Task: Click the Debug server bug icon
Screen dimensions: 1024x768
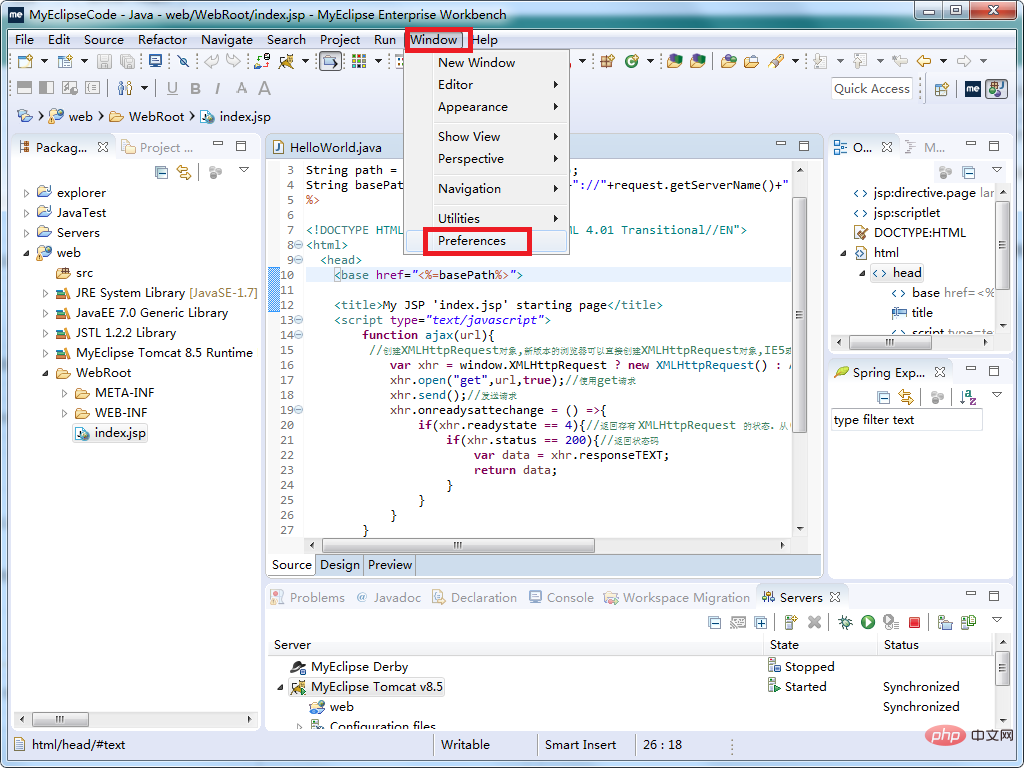Action: click(845, 622)
